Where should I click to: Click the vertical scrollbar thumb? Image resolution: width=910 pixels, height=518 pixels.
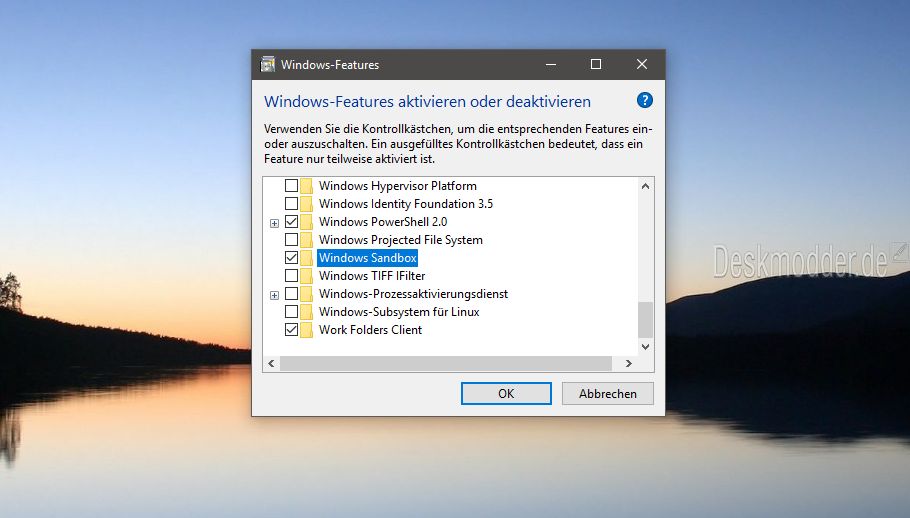click(x=645, y=320)
